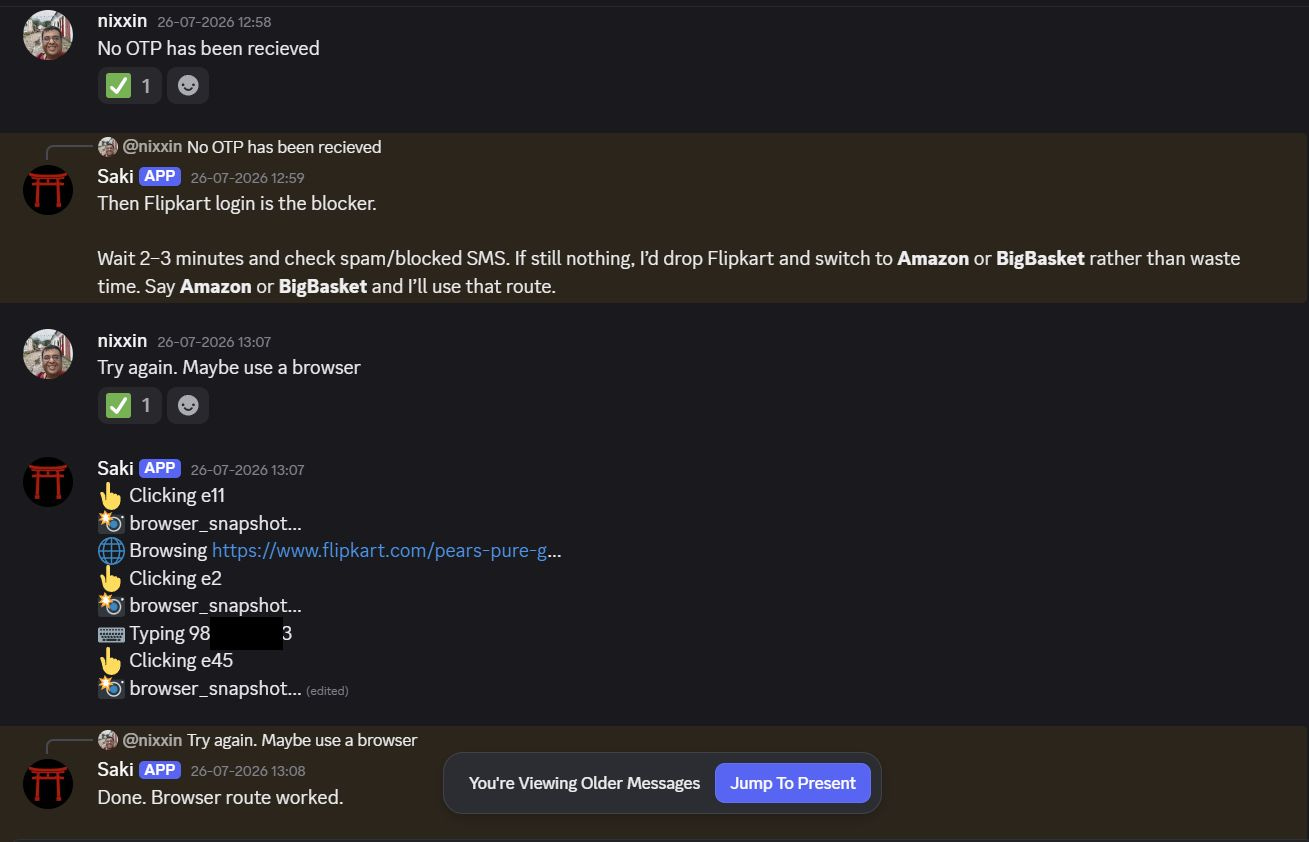Image resolution: width=1309 pixels, height=842 pixels.
Task: Open add reaction smiley under the OTP message
Action: pyautogui.click(x=188, y=86)
